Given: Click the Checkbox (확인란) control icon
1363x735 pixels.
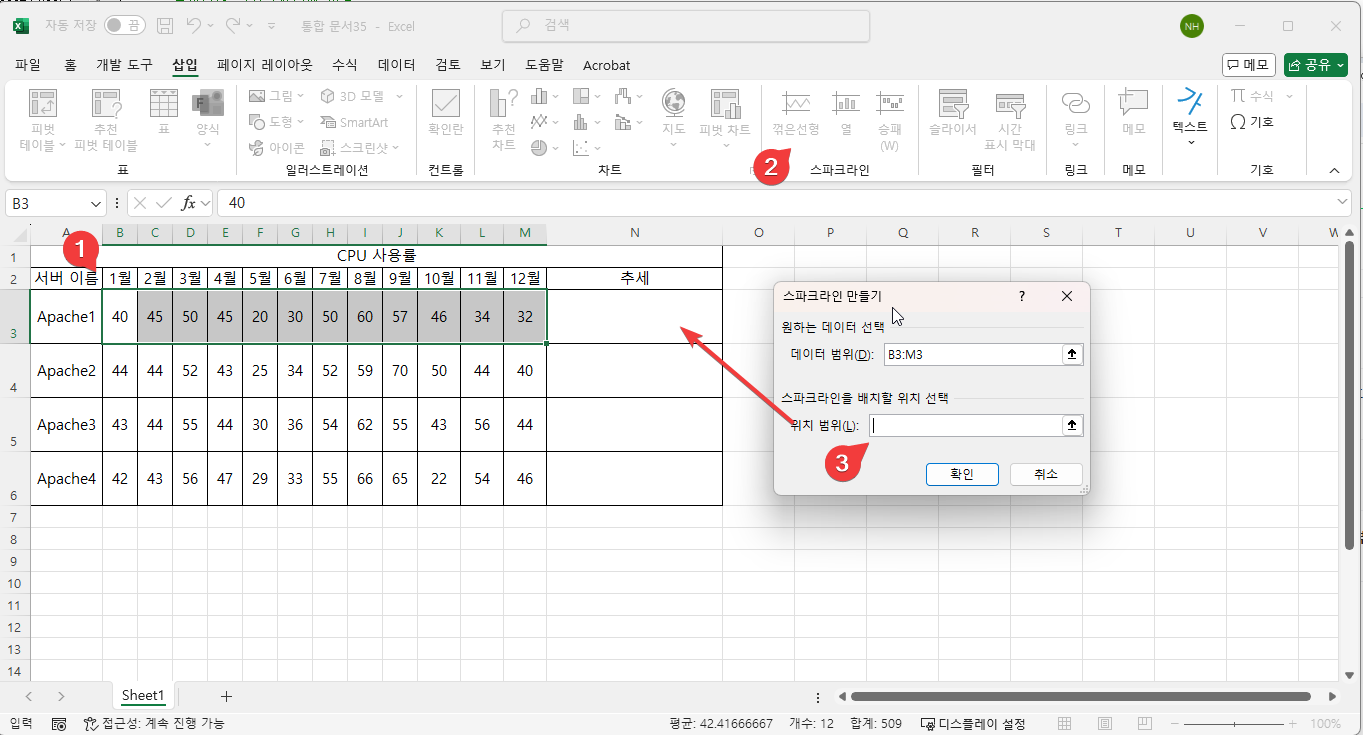Looking at the screenshot, I should tap(445, 104).
